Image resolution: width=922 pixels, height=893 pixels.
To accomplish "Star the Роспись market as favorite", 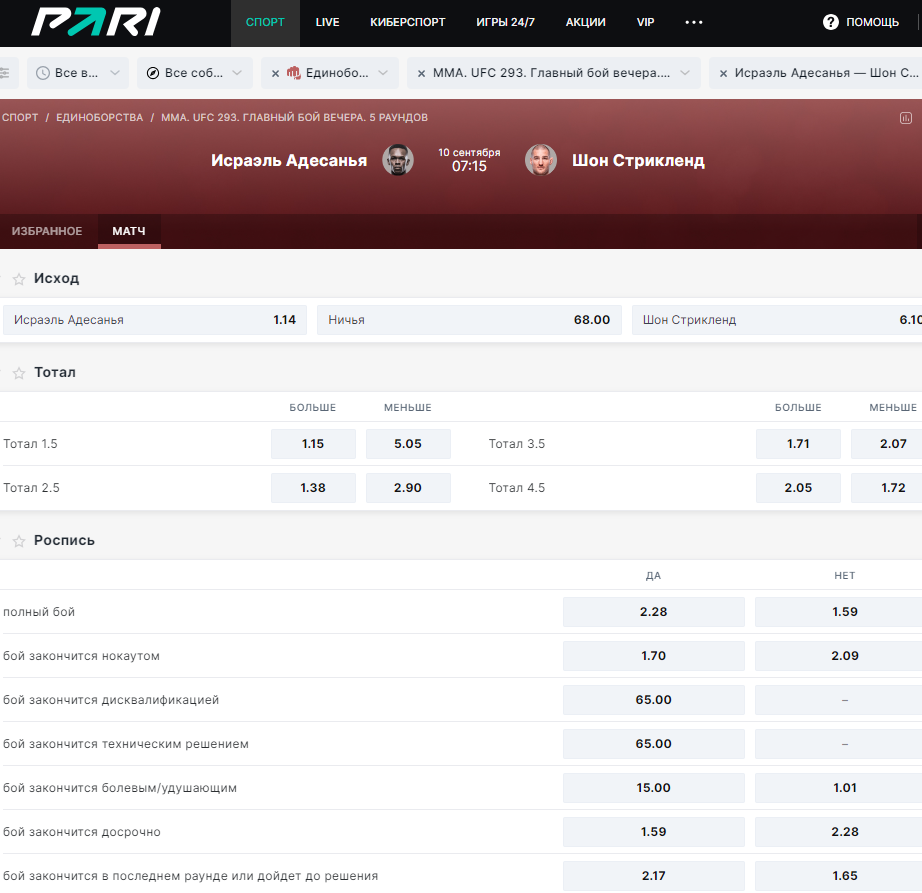I will click(19, 541).
